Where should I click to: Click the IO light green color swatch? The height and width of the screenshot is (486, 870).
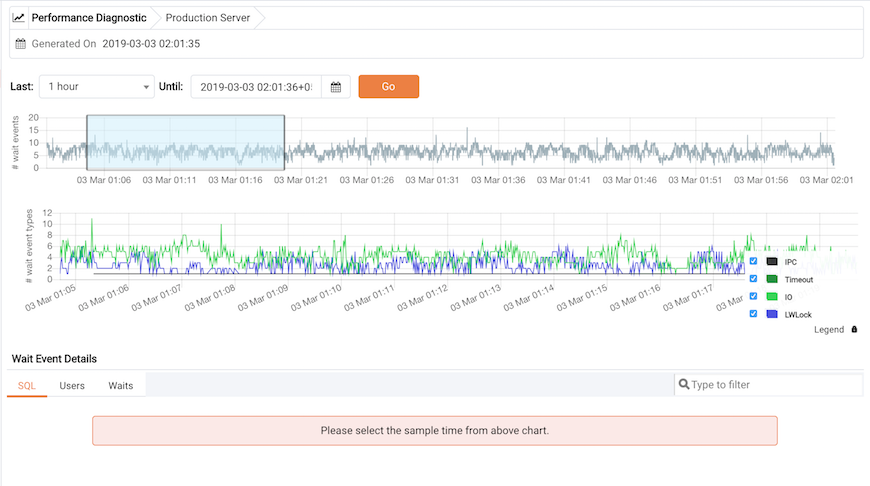[x=772, y=297]
